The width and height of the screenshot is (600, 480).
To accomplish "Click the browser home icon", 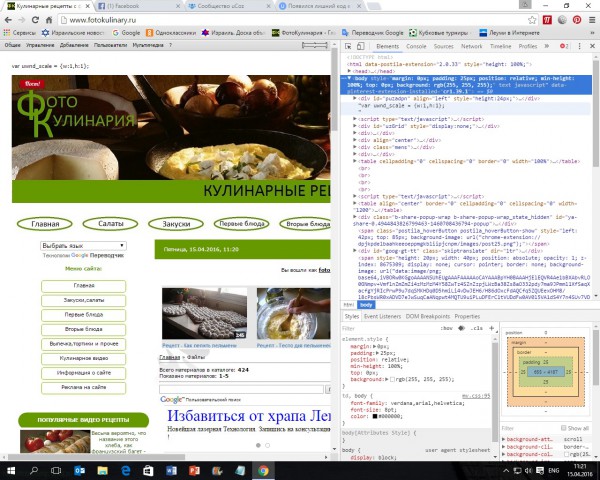I will tap(49, 20).
